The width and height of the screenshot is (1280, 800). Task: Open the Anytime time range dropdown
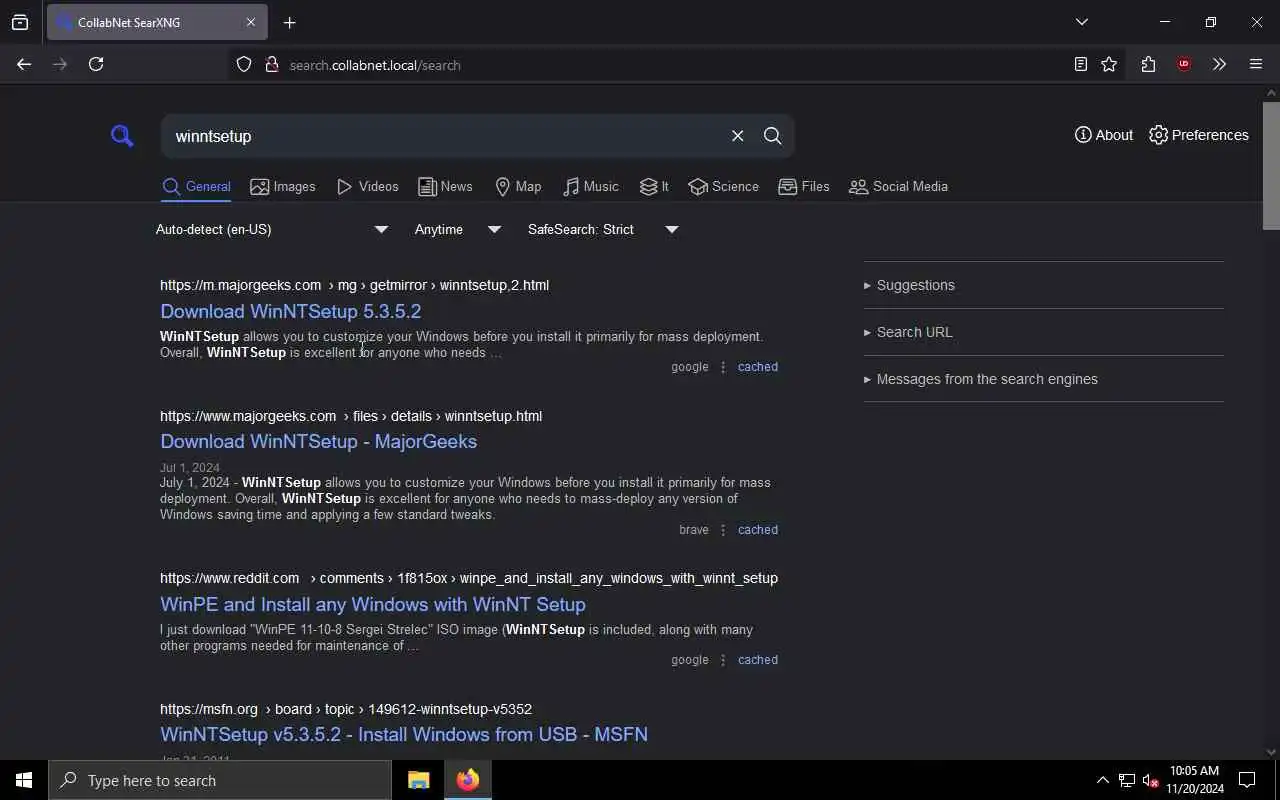pos(458,229)
